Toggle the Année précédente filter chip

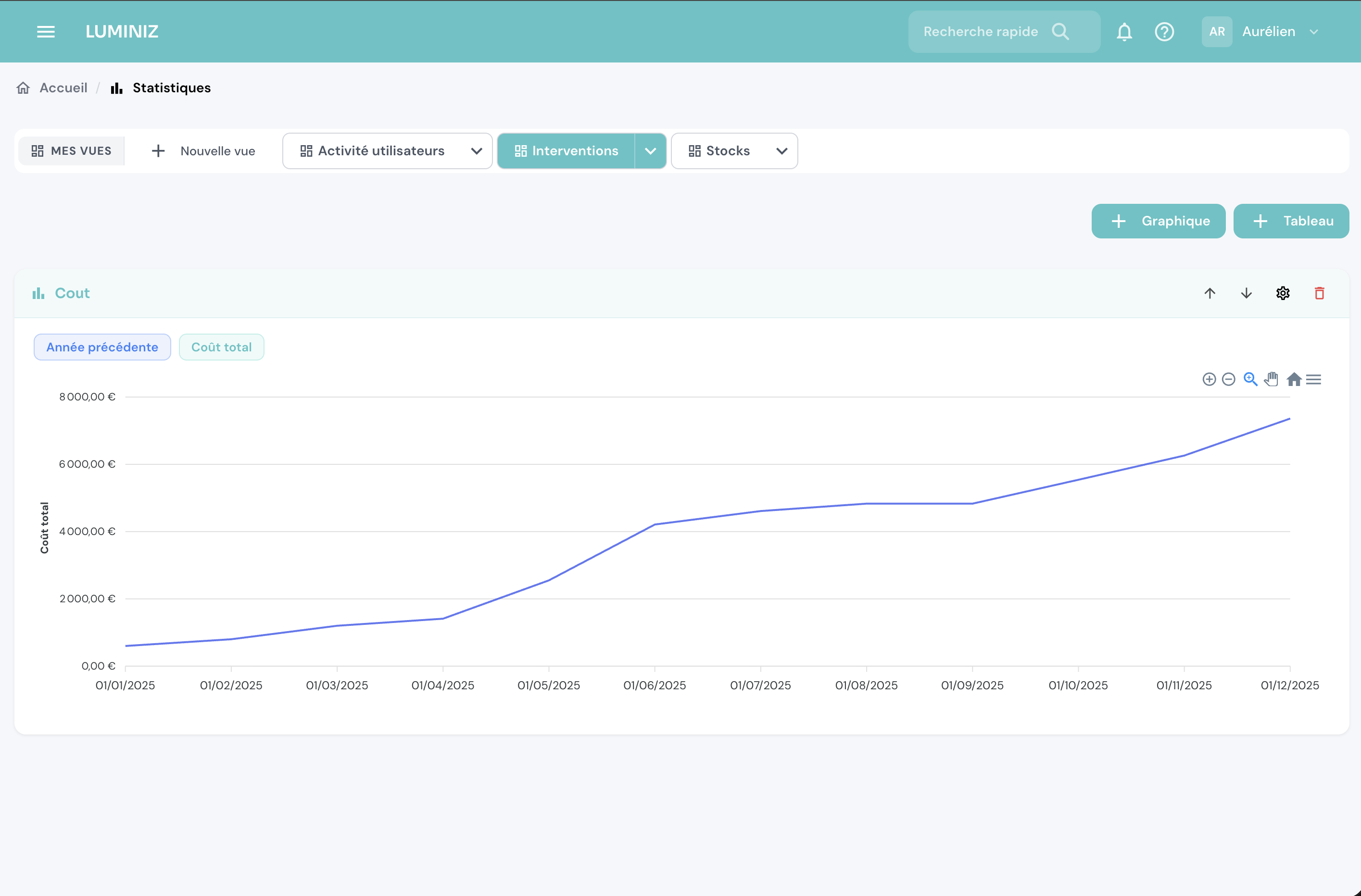coord(102,347)
